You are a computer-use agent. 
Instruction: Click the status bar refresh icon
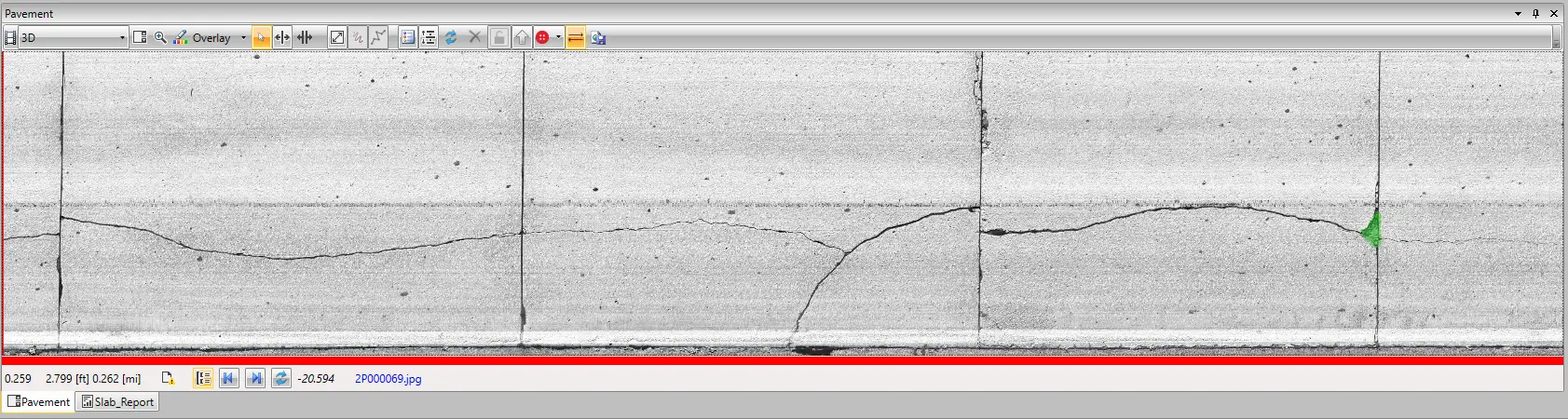(x=280, y=378)
